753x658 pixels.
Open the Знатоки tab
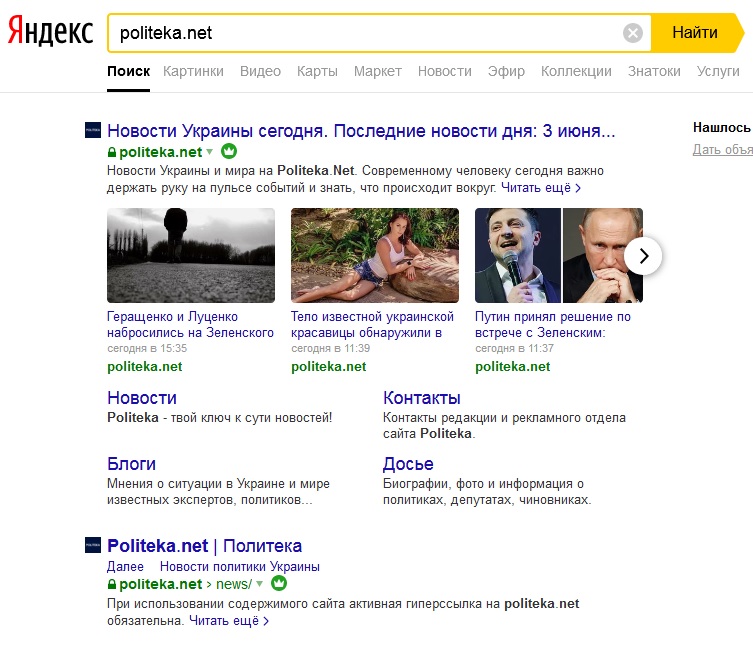pyautogui.click(x=654, y=71)
